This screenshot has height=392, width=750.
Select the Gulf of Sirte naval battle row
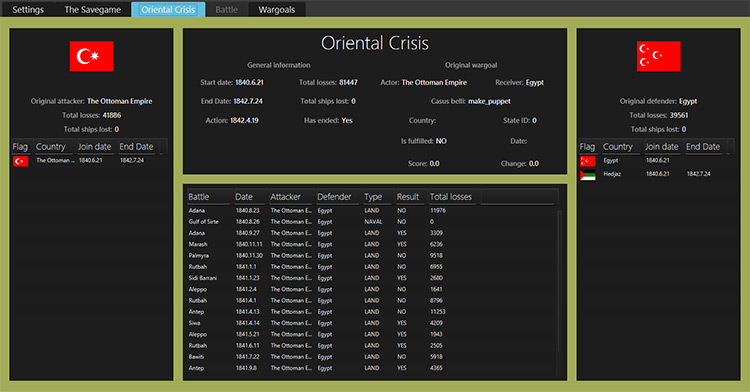pos(372,222)
